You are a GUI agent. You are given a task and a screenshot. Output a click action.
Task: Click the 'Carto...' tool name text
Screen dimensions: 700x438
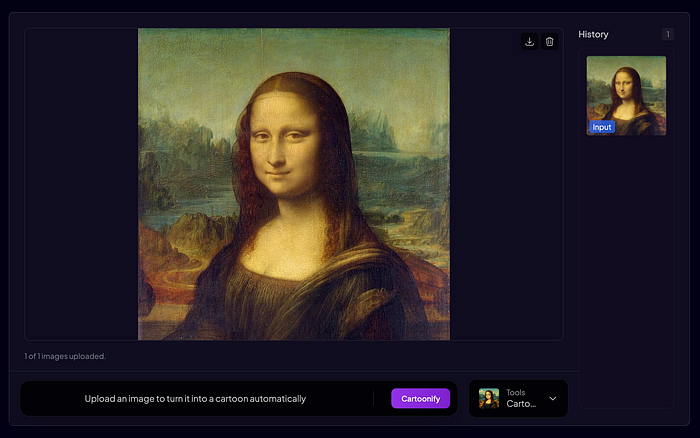coord(521,404)
